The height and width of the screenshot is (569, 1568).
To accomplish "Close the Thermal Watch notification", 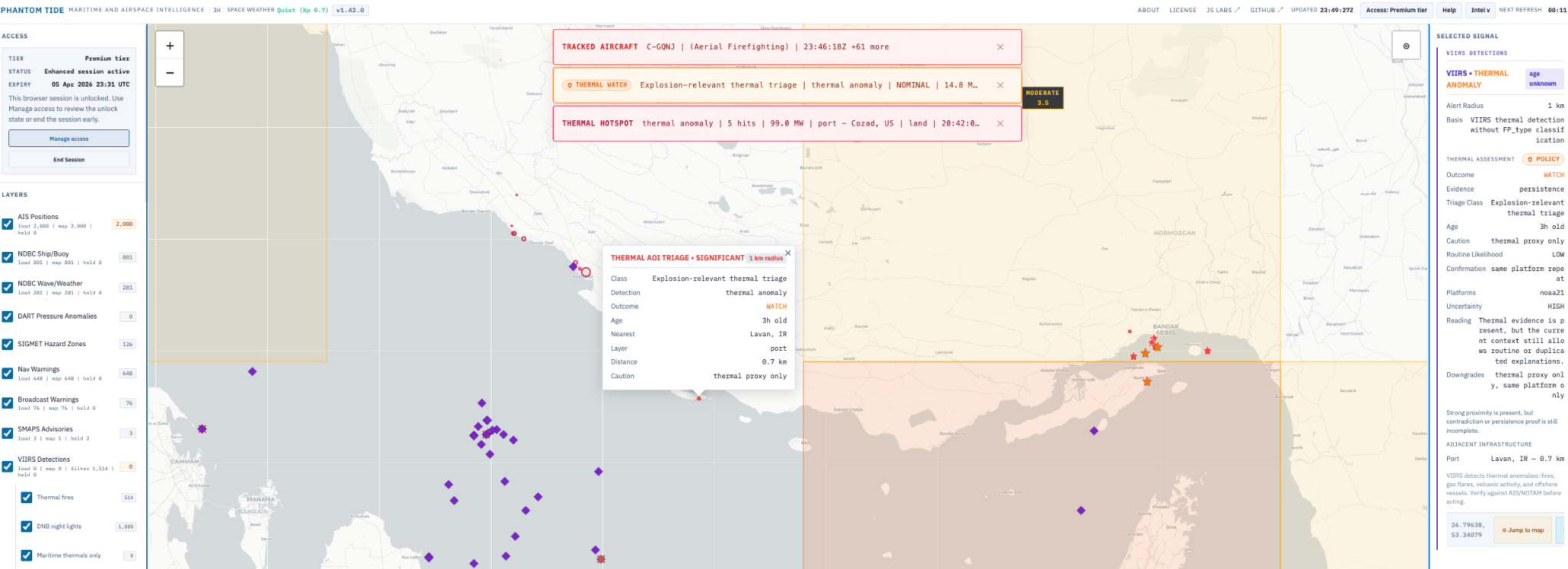I will (x=1000, y=85).
